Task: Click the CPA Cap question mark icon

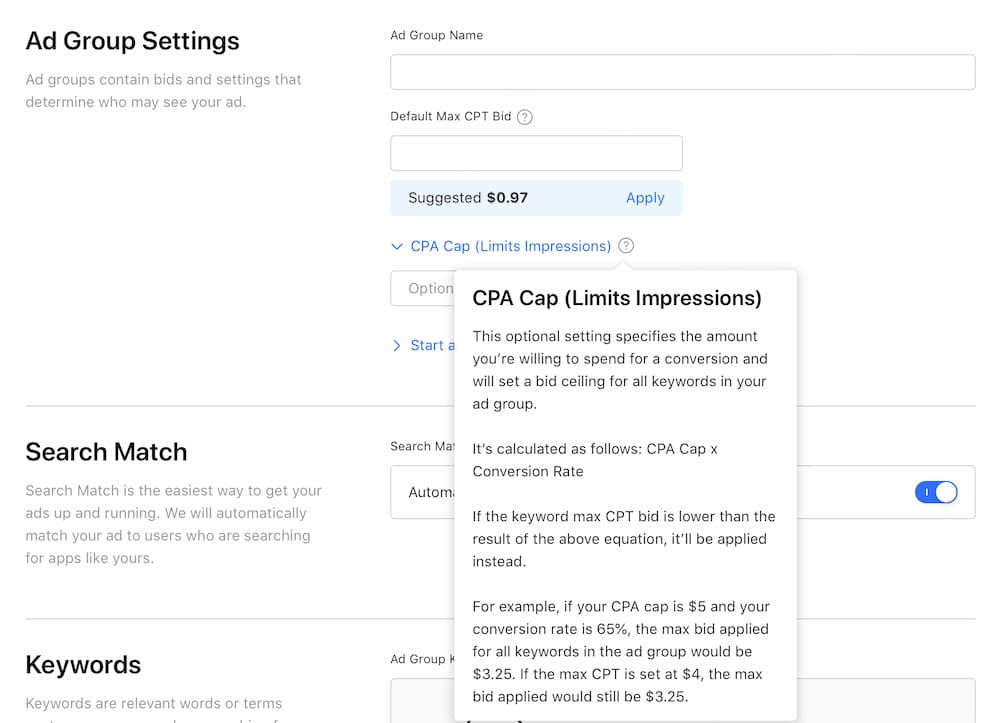Action: click(x=626, y=246)
